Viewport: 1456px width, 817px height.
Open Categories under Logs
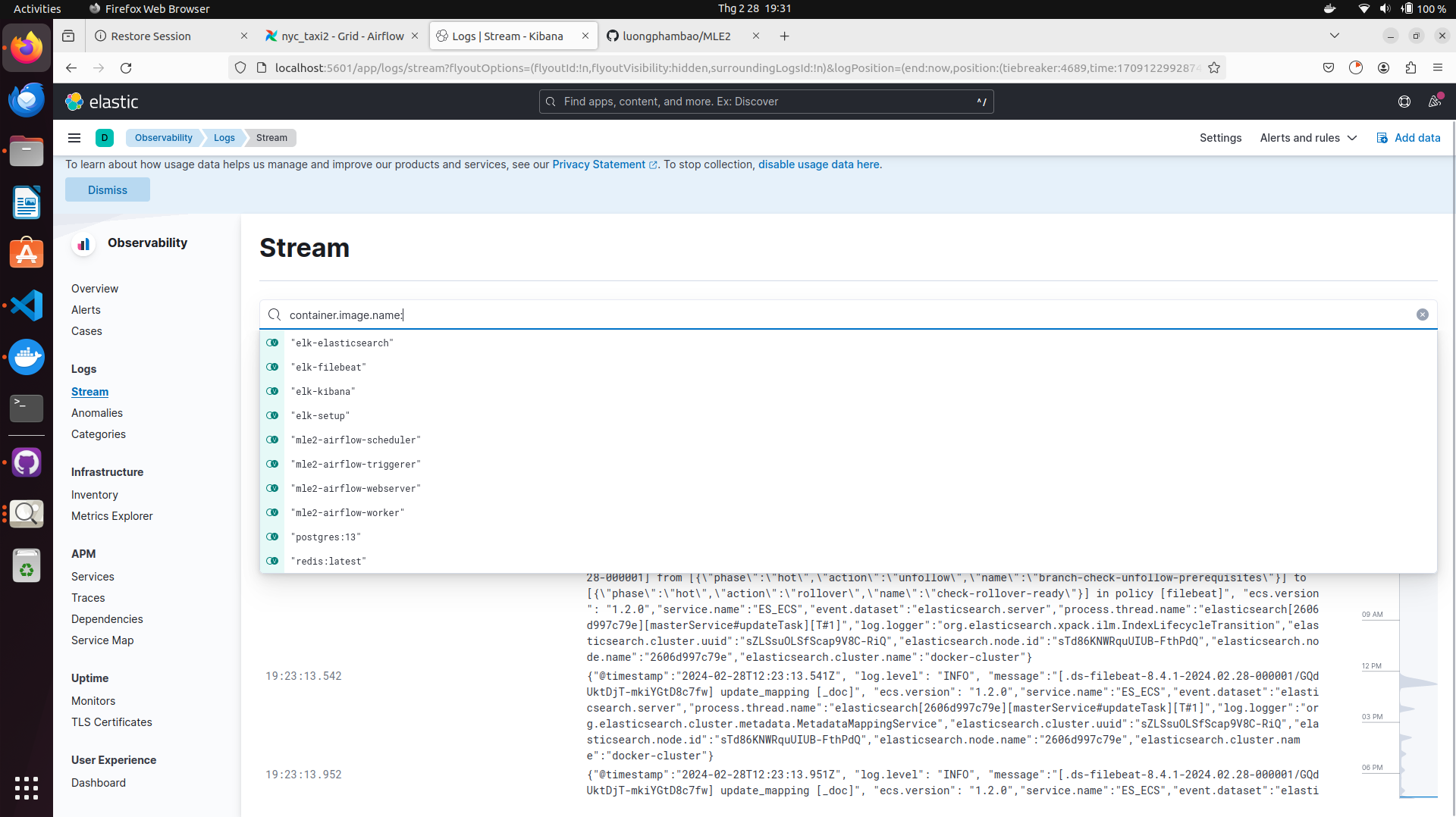coord(99,434)
